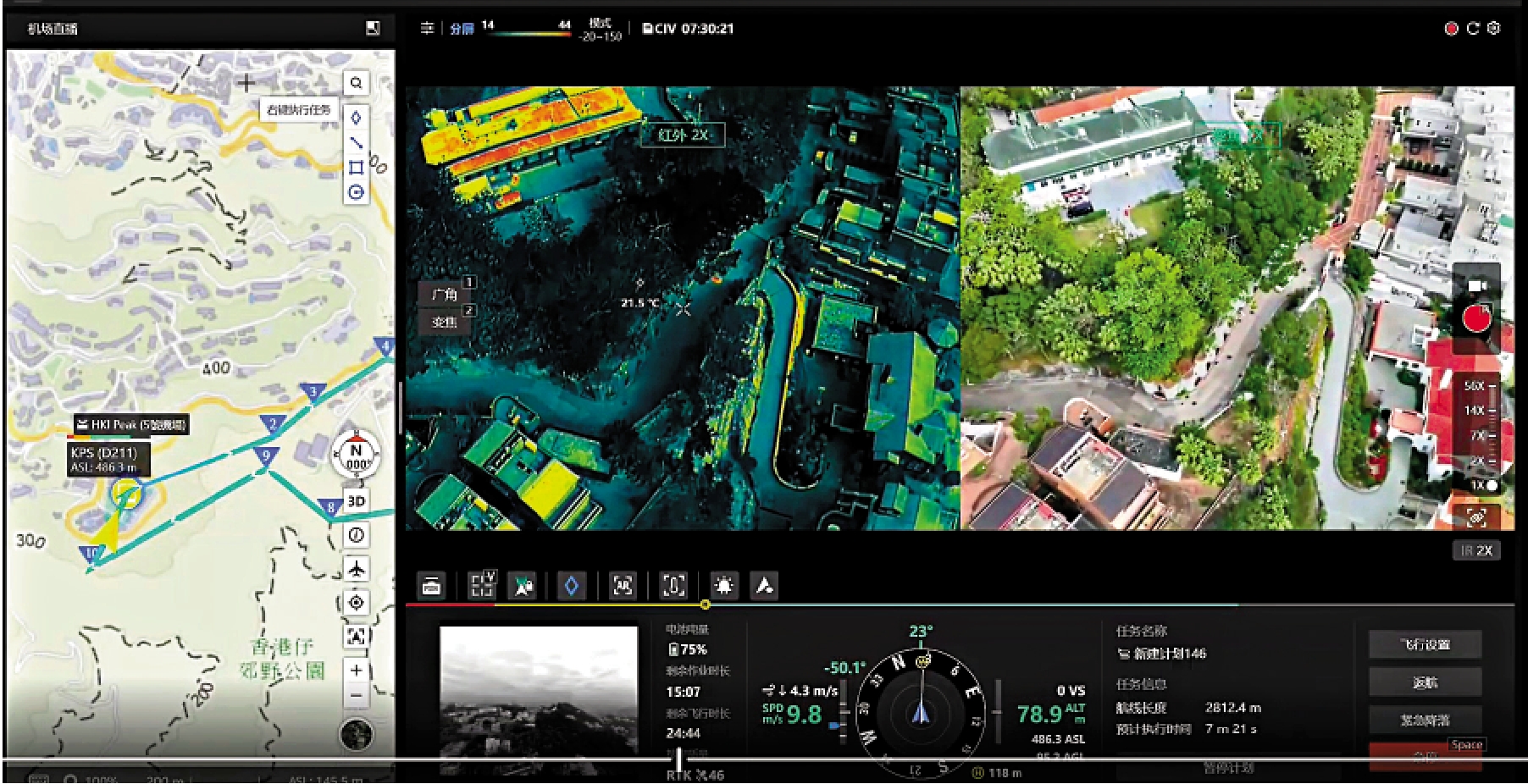Toggle the red camera record button

click(1477, 319)
